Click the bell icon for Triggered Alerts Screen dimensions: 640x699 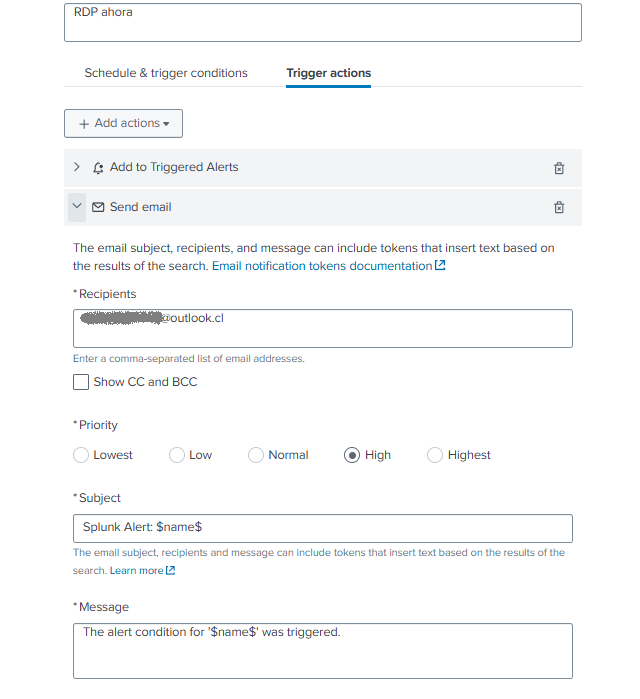coord(98,168)
